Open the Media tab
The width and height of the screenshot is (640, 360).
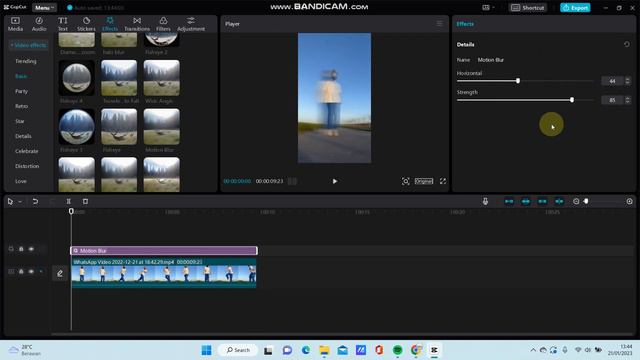tap(15, 24)
